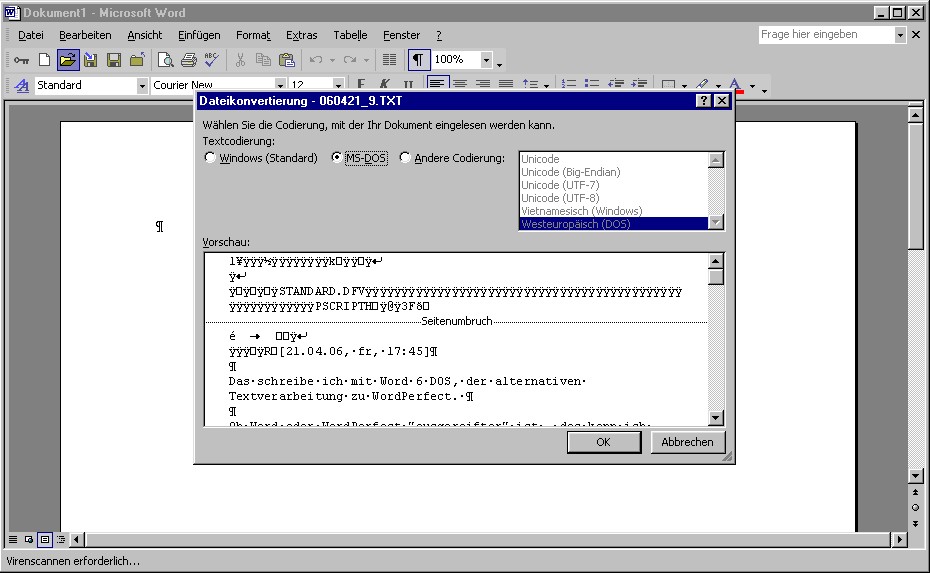
Task: Click the highlighter pen icon
Action: 703,85
